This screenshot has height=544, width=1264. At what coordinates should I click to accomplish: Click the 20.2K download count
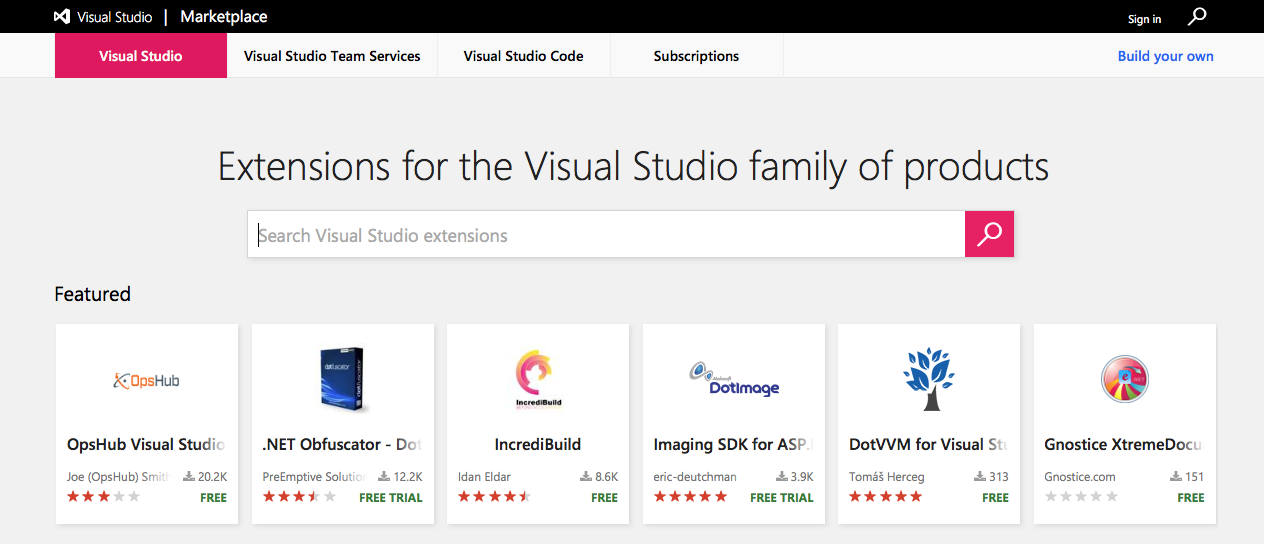pyautogui.click(x=212, y=477)
